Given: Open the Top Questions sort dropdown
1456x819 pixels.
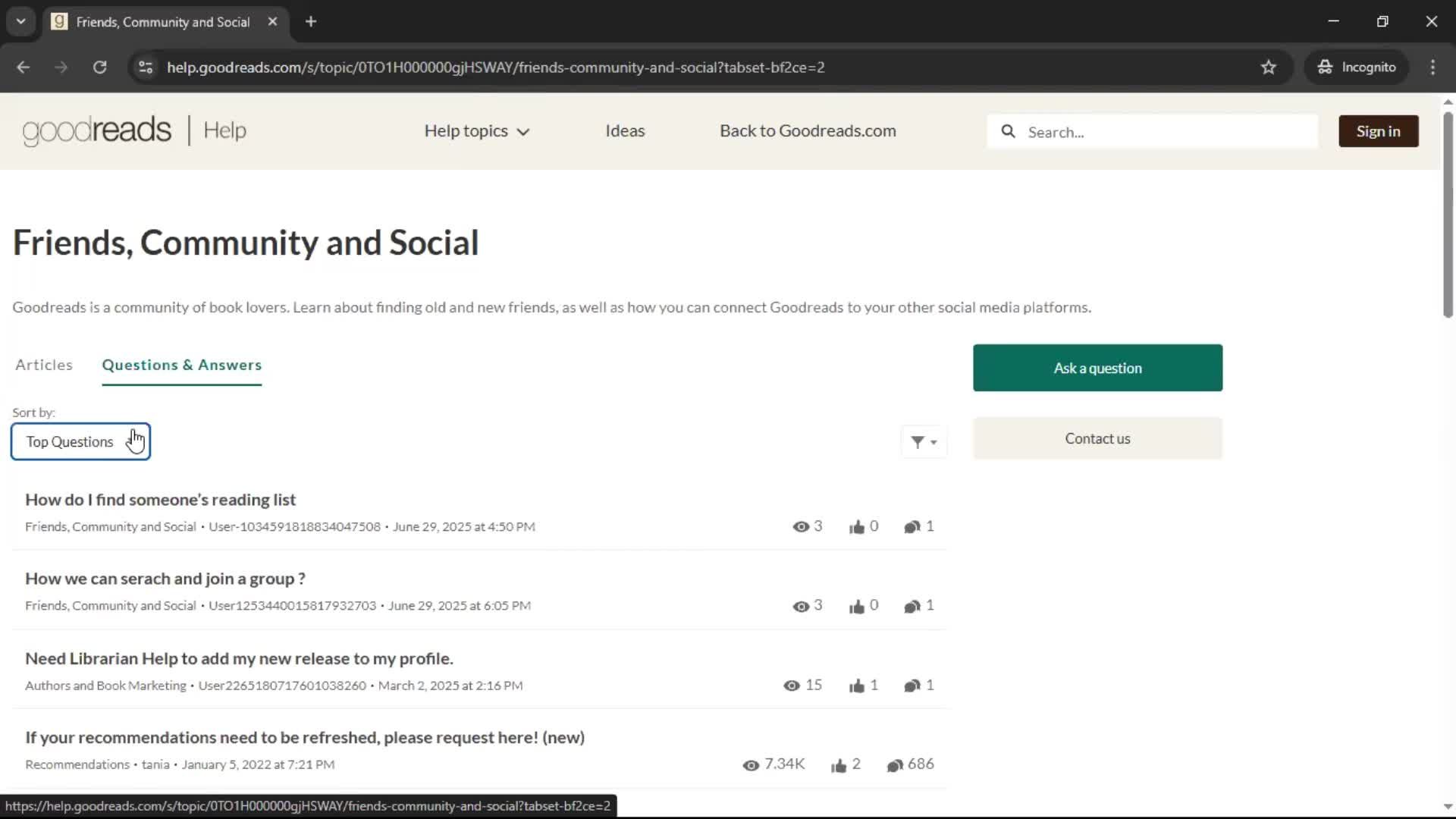Looking at the screenshot, I should click(80, 442).
